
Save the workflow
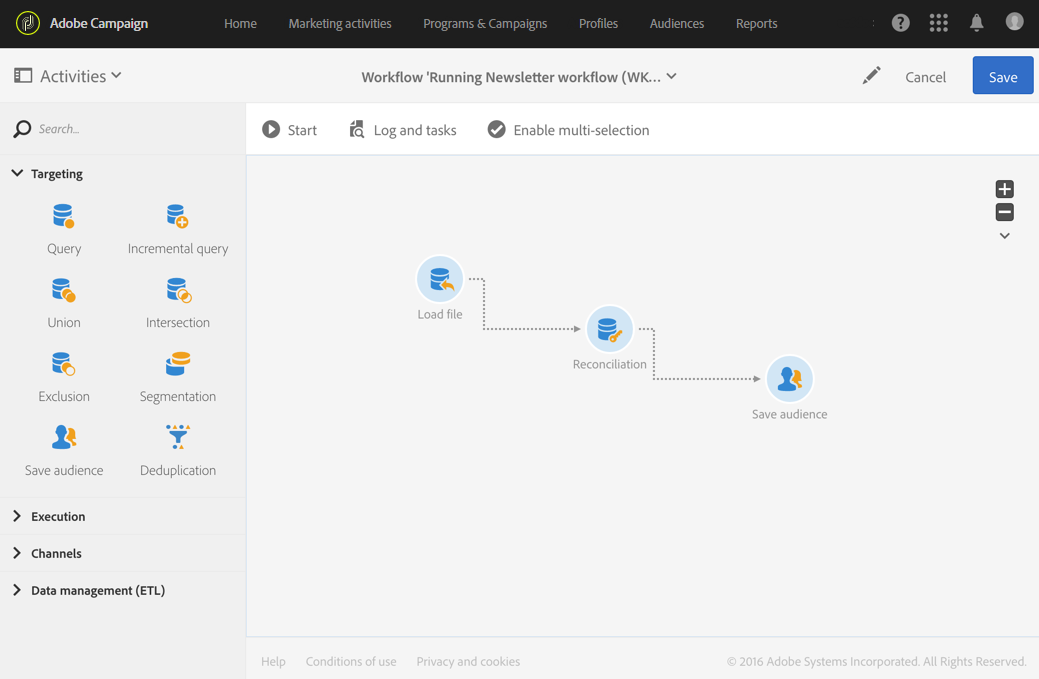1002,77
